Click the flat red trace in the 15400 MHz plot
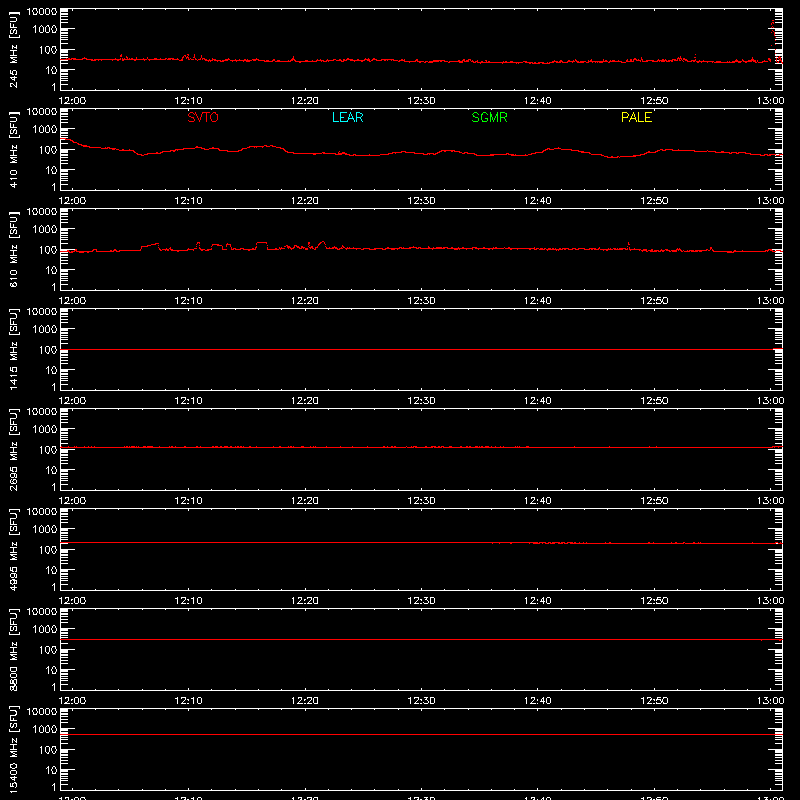The height and width of the screenshot is (800, 800). (421, 735)
